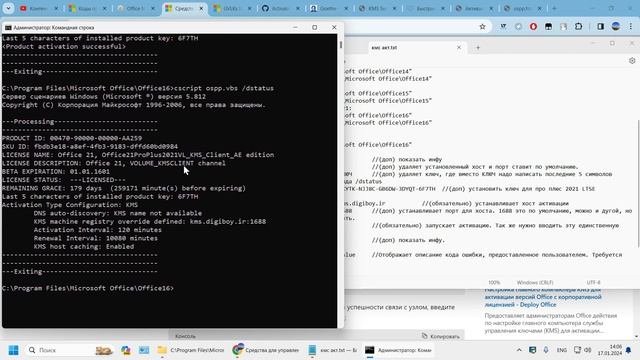Click Windows (CRLF) status in Notepad
This screenshot has width=640, height=360.
coord(535,282)
